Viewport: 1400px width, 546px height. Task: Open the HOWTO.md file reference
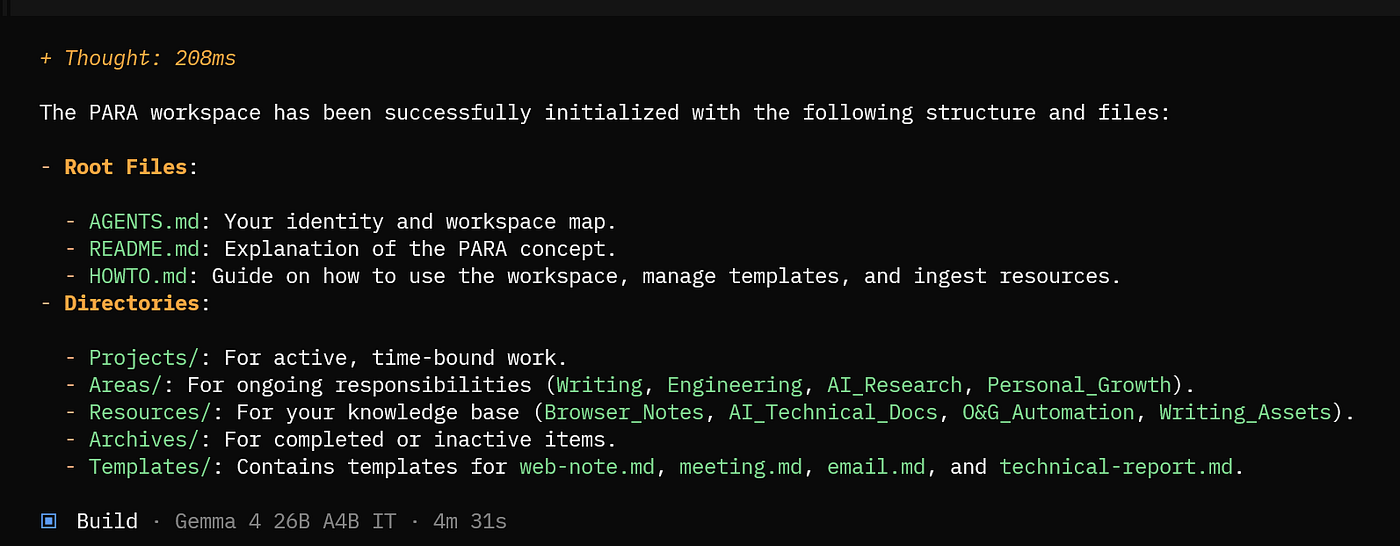tap(138, 276)
